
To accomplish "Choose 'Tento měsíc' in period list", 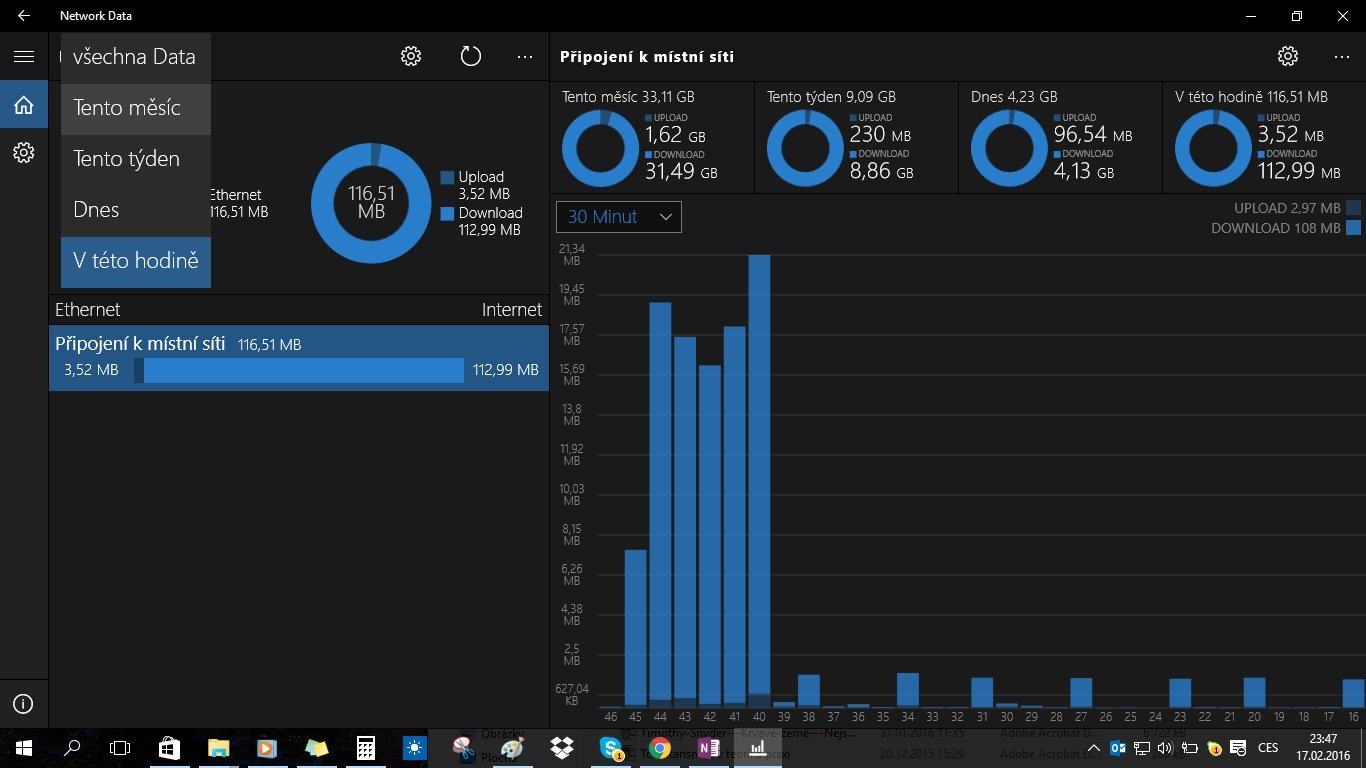I will click(136, 108).
